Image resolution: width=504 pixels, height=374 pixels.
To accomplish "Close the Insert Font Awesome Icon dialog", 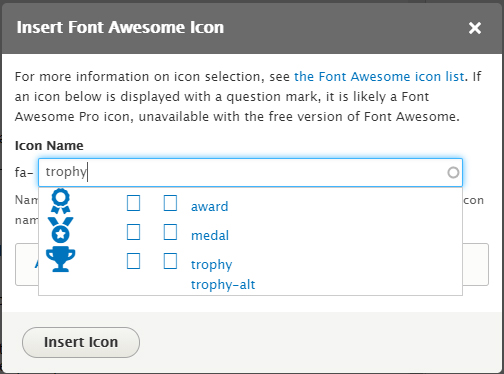I will (475, 28).
